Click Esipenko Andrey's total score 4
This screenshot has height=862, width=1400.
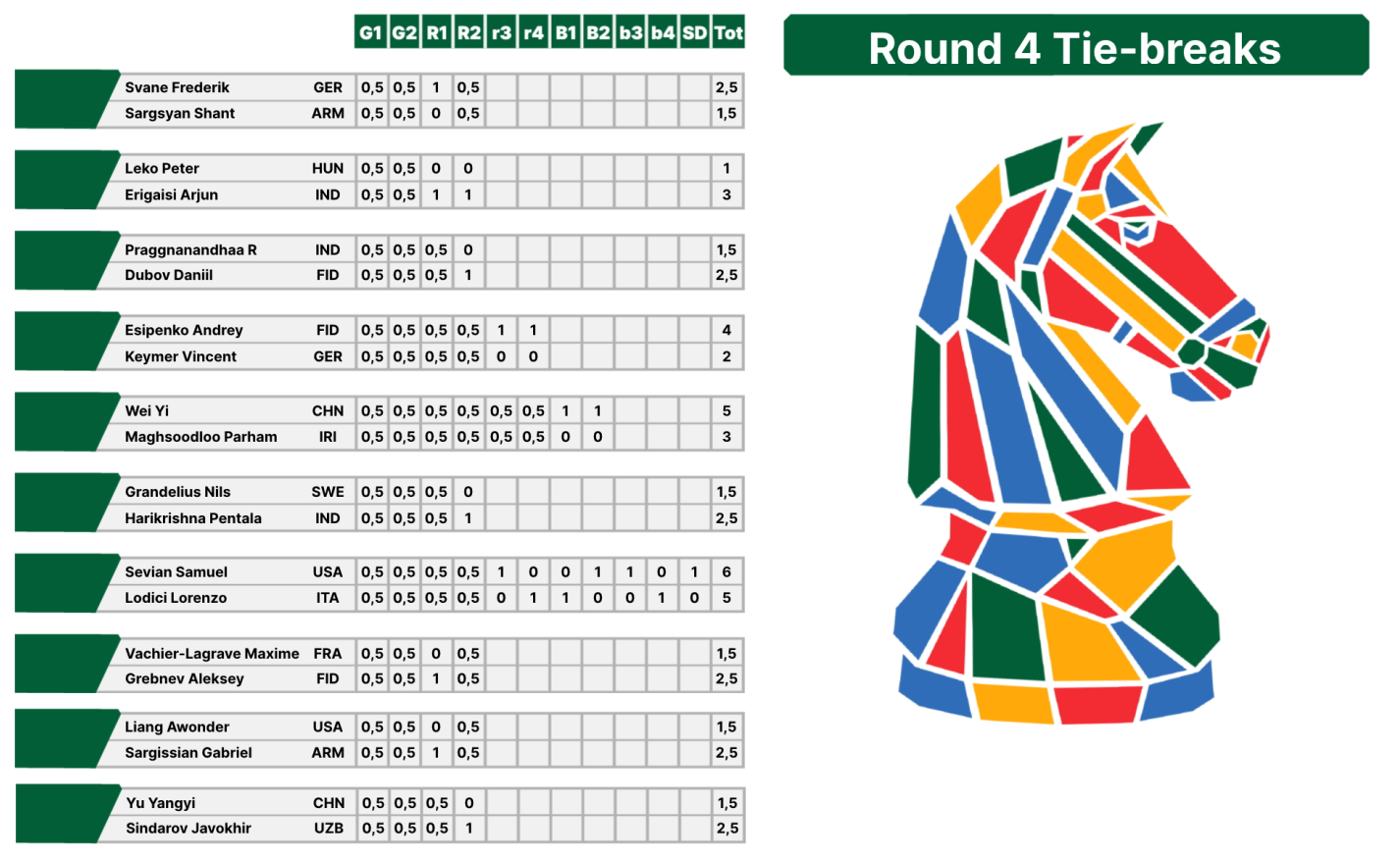727,330
